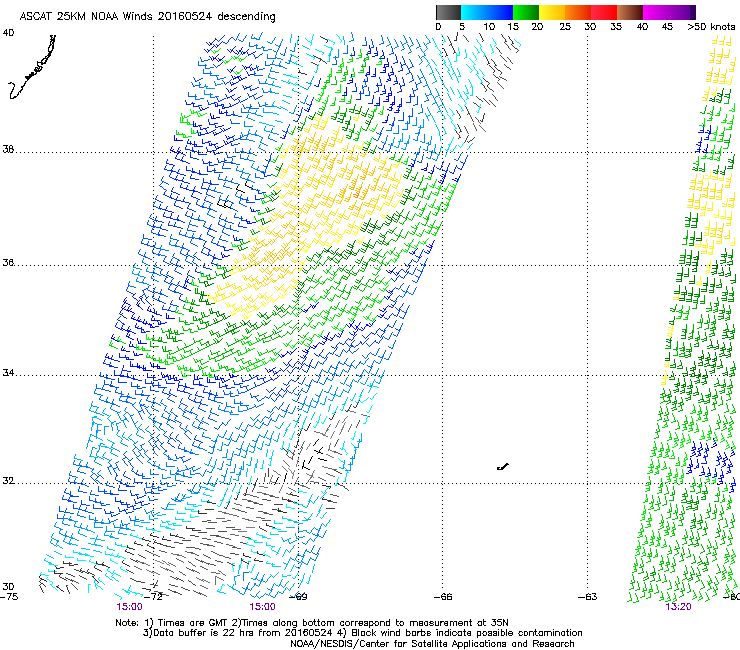The height and width of the screenshot is (650, 740).
Task: Click the legend value "25"
Action: 565,27
